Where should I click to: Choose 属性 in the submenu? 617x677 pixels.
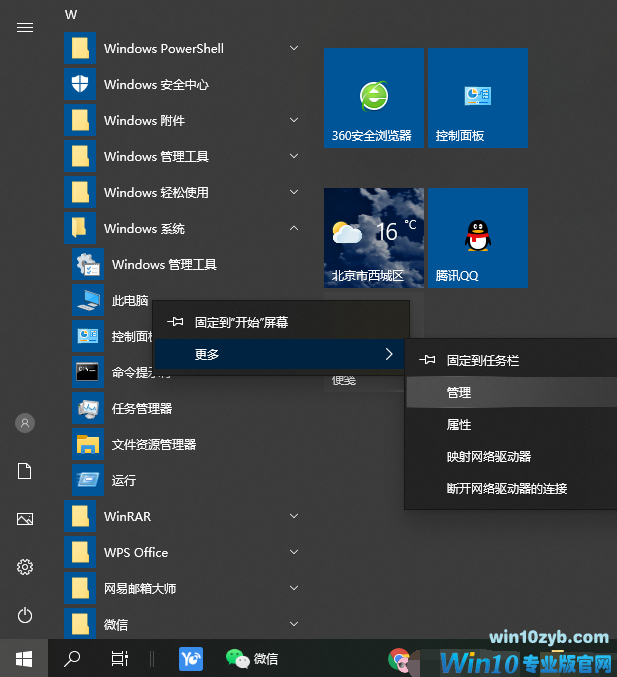click(512, 424)
